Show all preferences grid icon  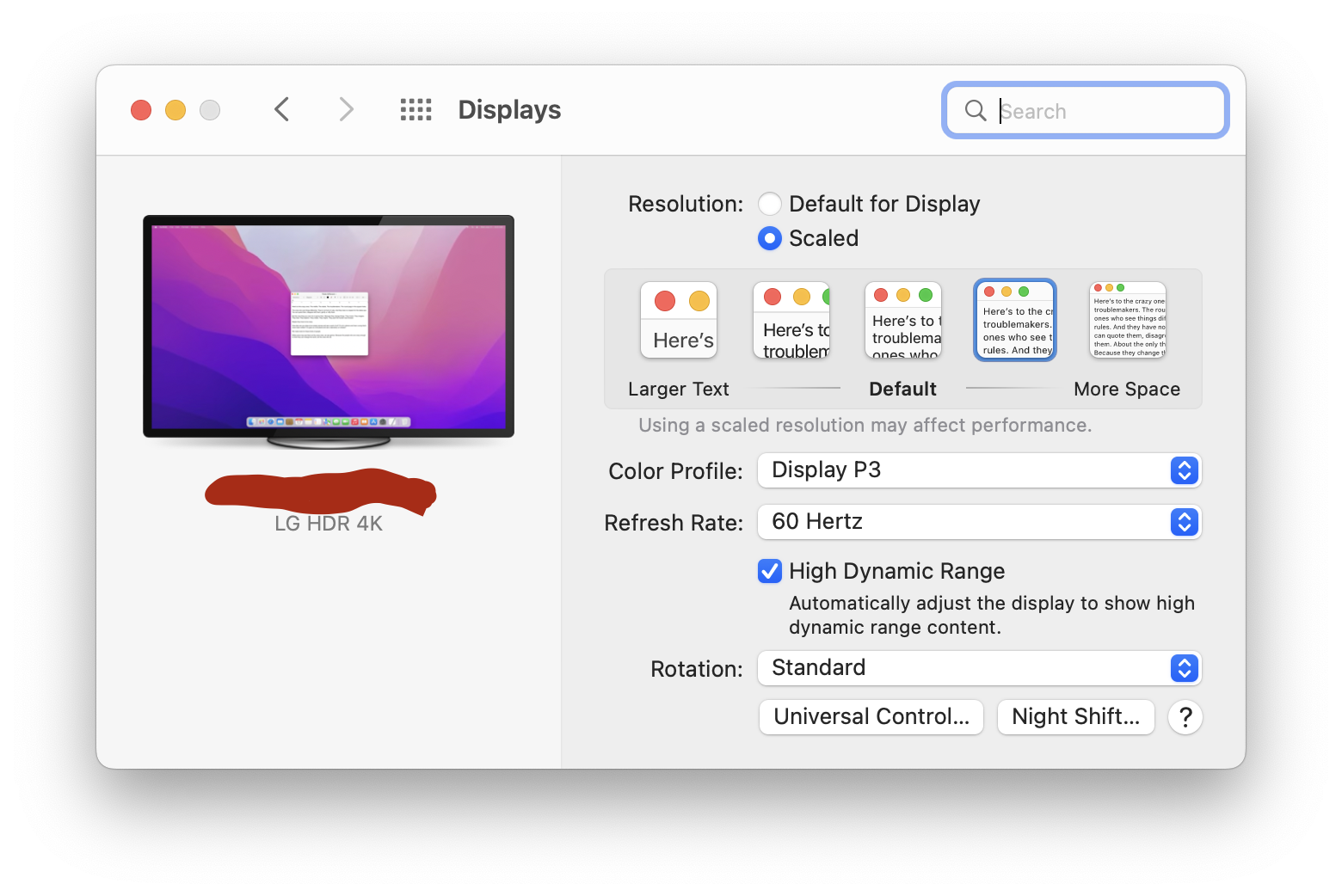click(416, 110)
